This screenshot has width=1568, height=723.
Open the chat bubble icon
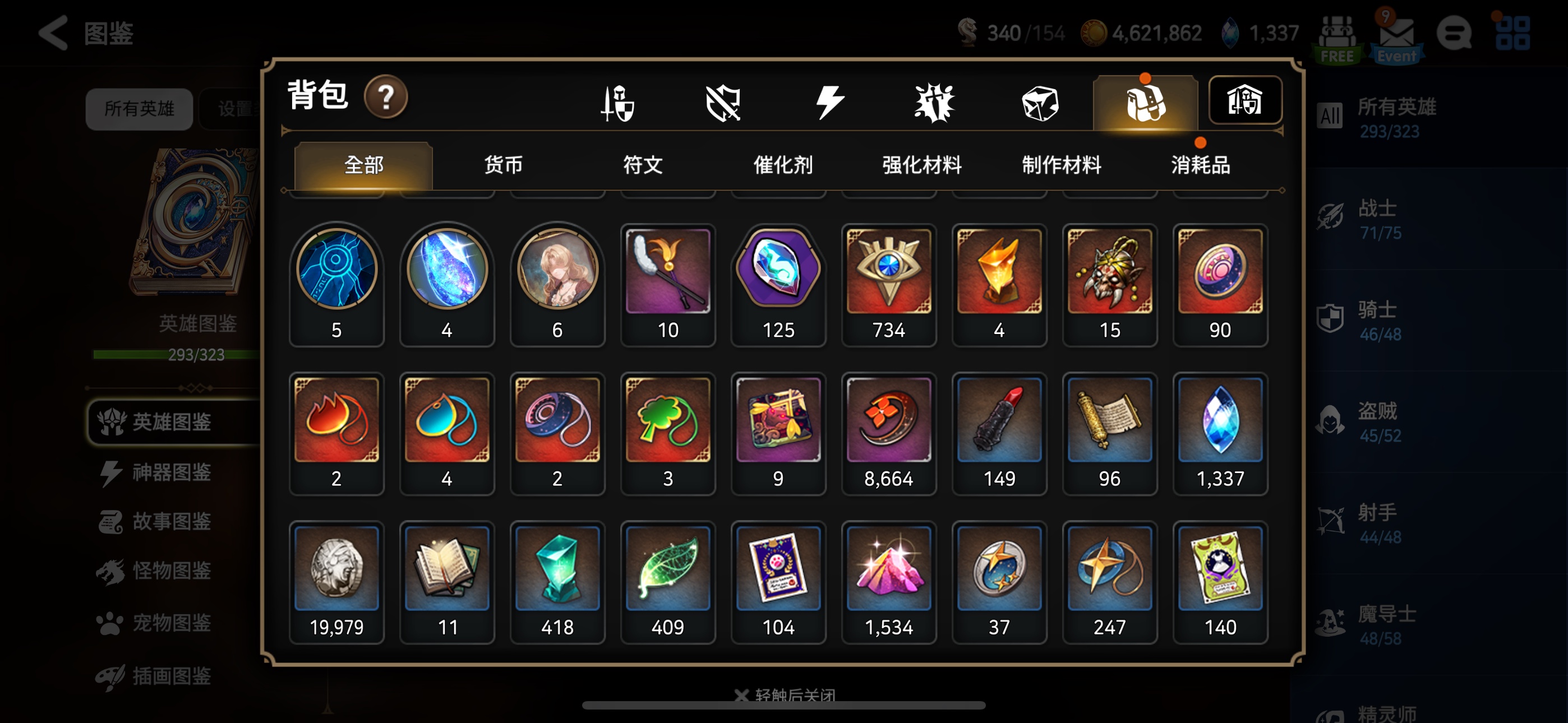pyautogui.click(x=1454, y=34)
